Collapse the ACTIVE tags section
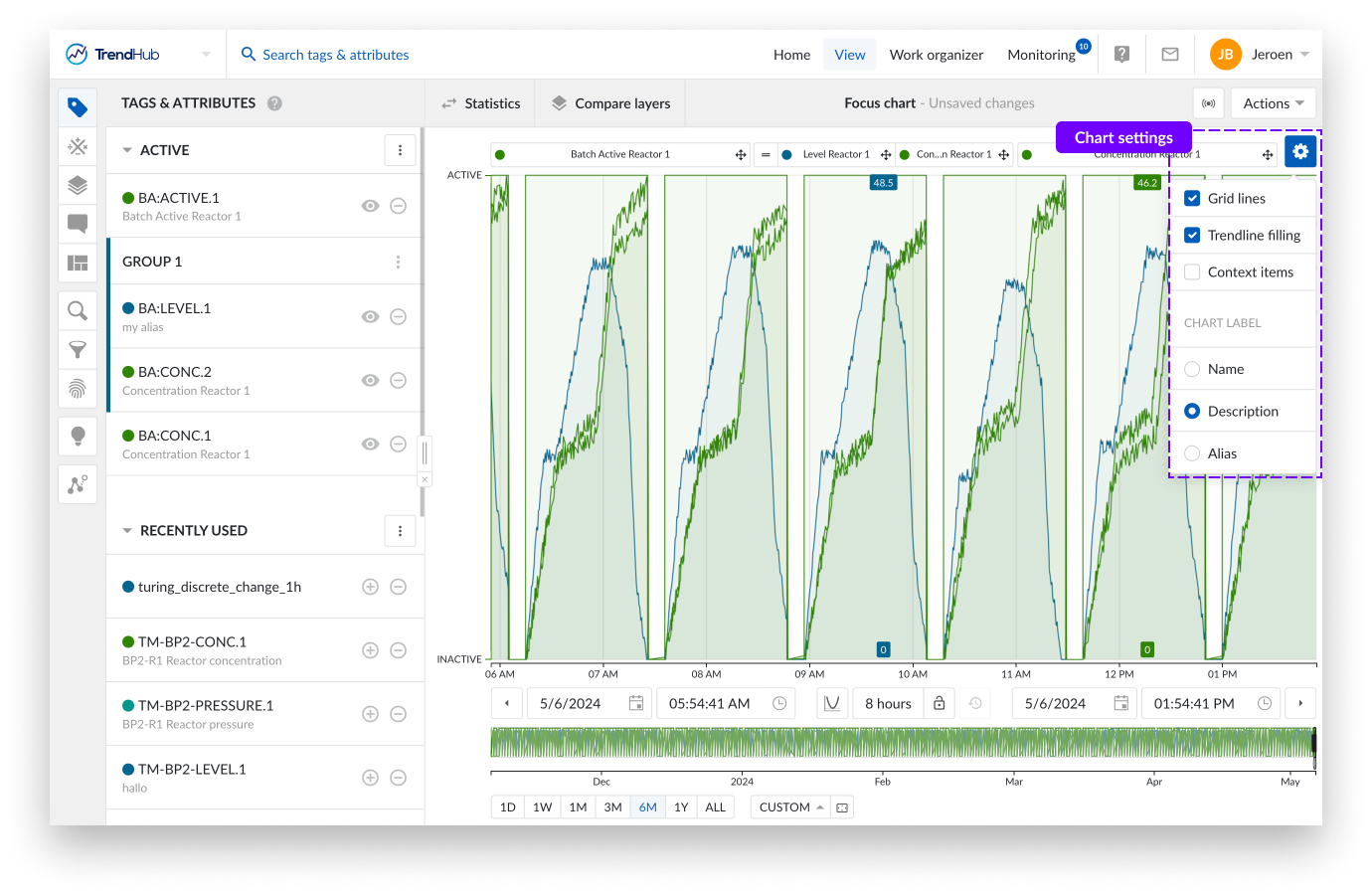 [127, 151]
